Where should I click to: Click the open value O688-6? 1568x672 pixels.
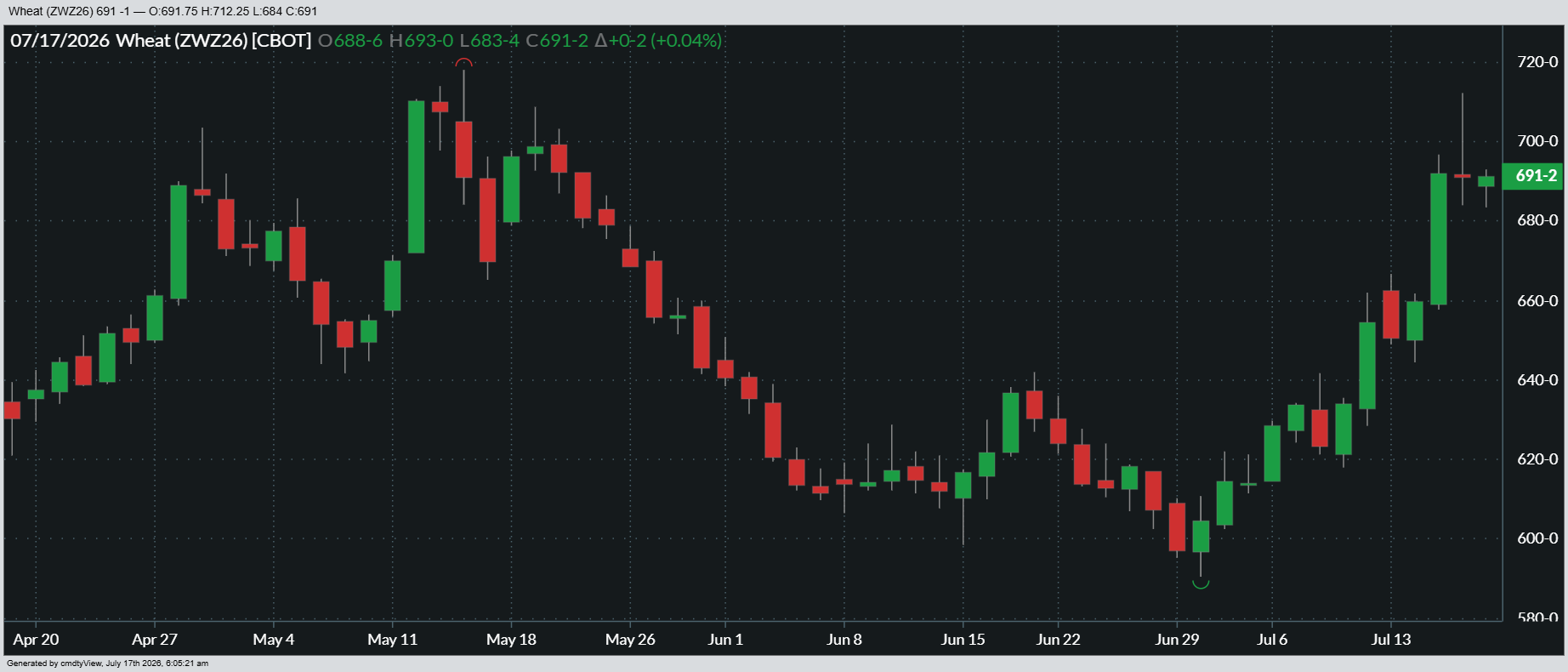coord(349,41)
